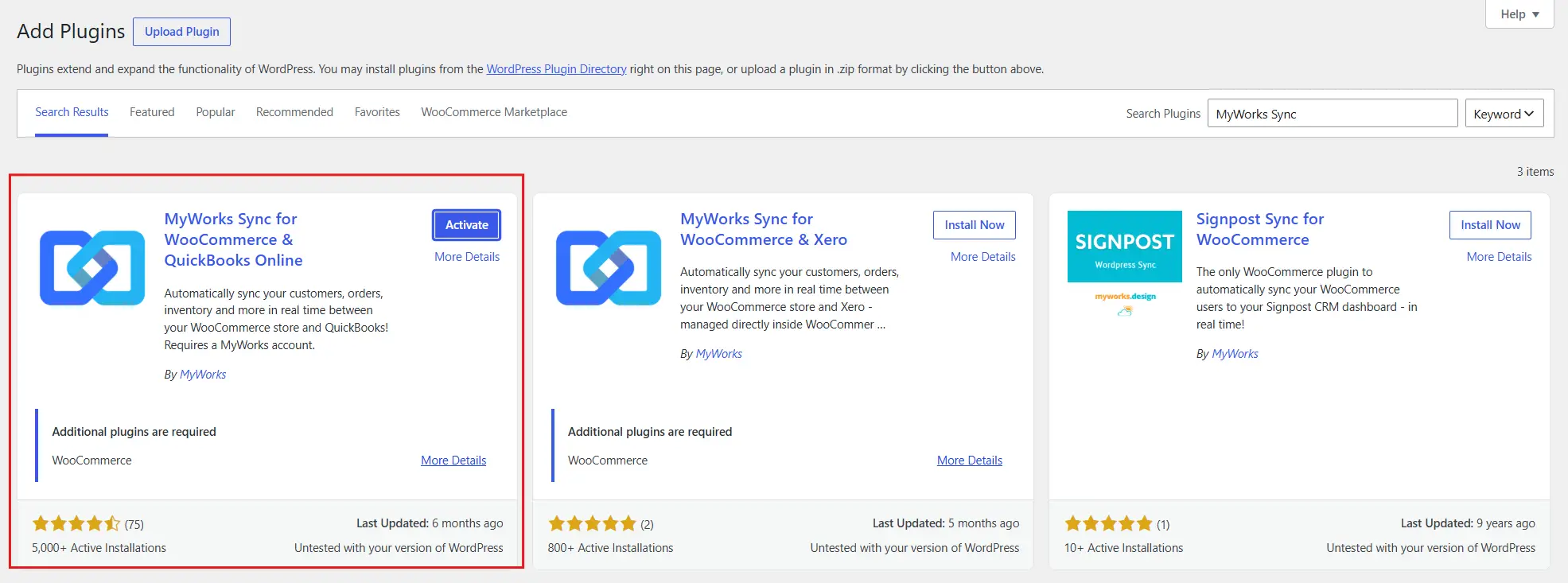This screenshot has width=1568, height=583.
Task: Click the Signpost Sync plugin thumbnail
Action: coord(1125,267)
